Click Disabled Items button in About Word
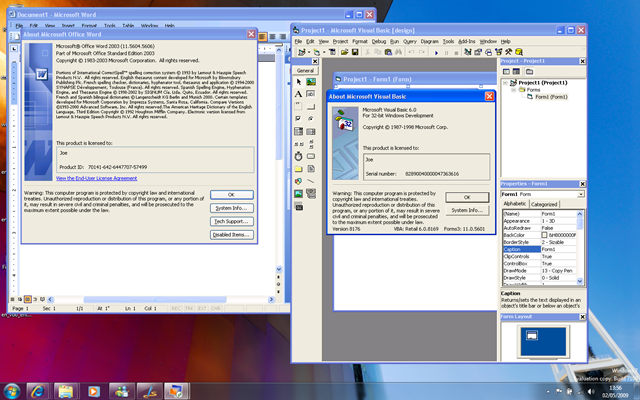 pyautogui.click(x=231, y=235)
